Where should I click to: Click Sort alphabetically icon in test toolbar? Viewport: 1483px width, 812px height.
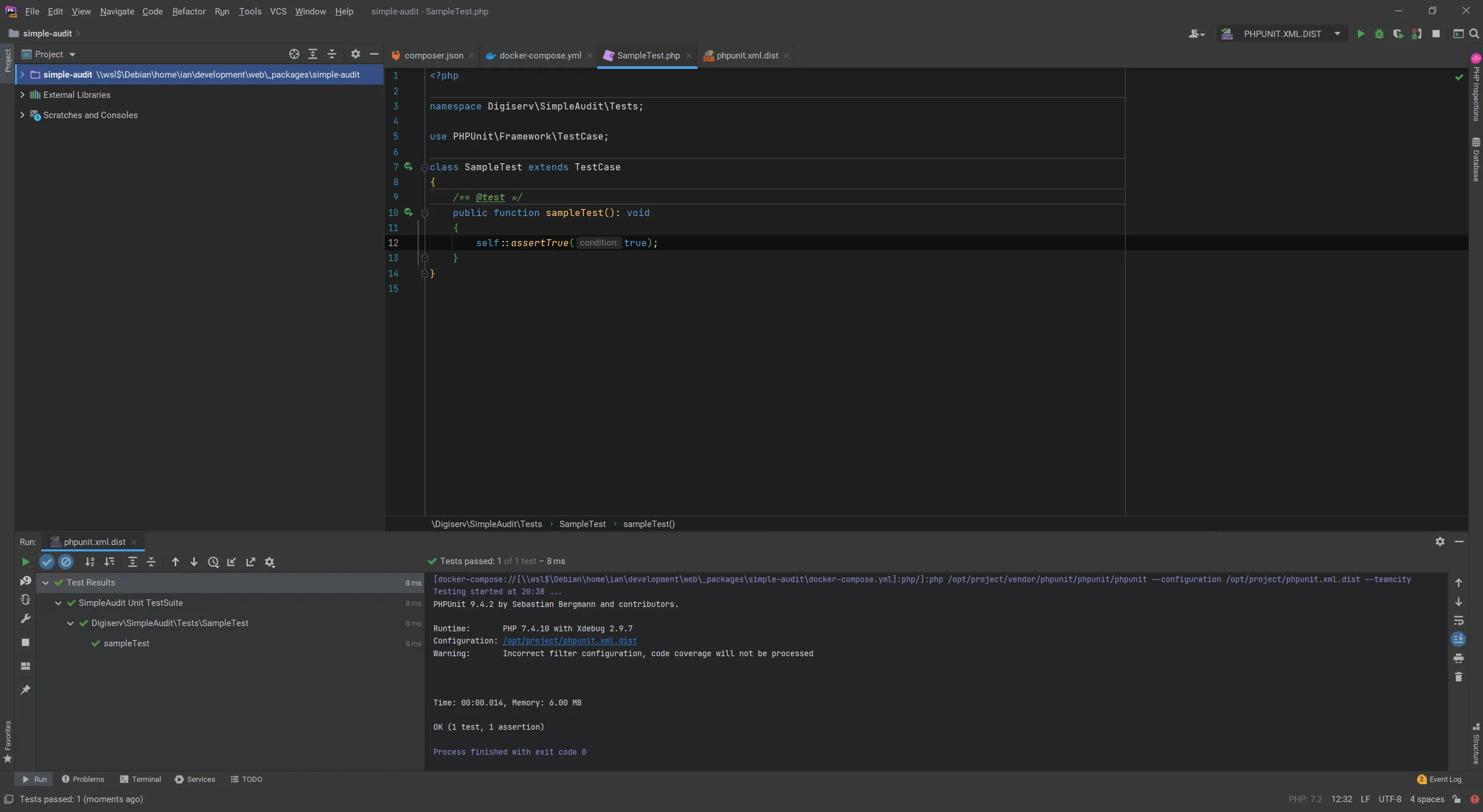coord(90,562)
